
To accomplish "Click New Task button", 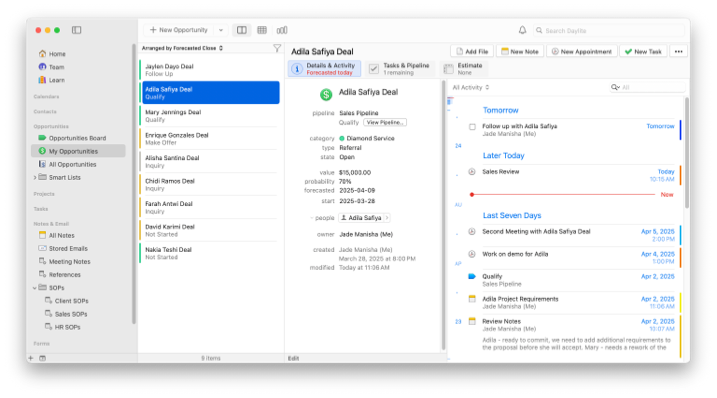I will (x=643, y=52).
